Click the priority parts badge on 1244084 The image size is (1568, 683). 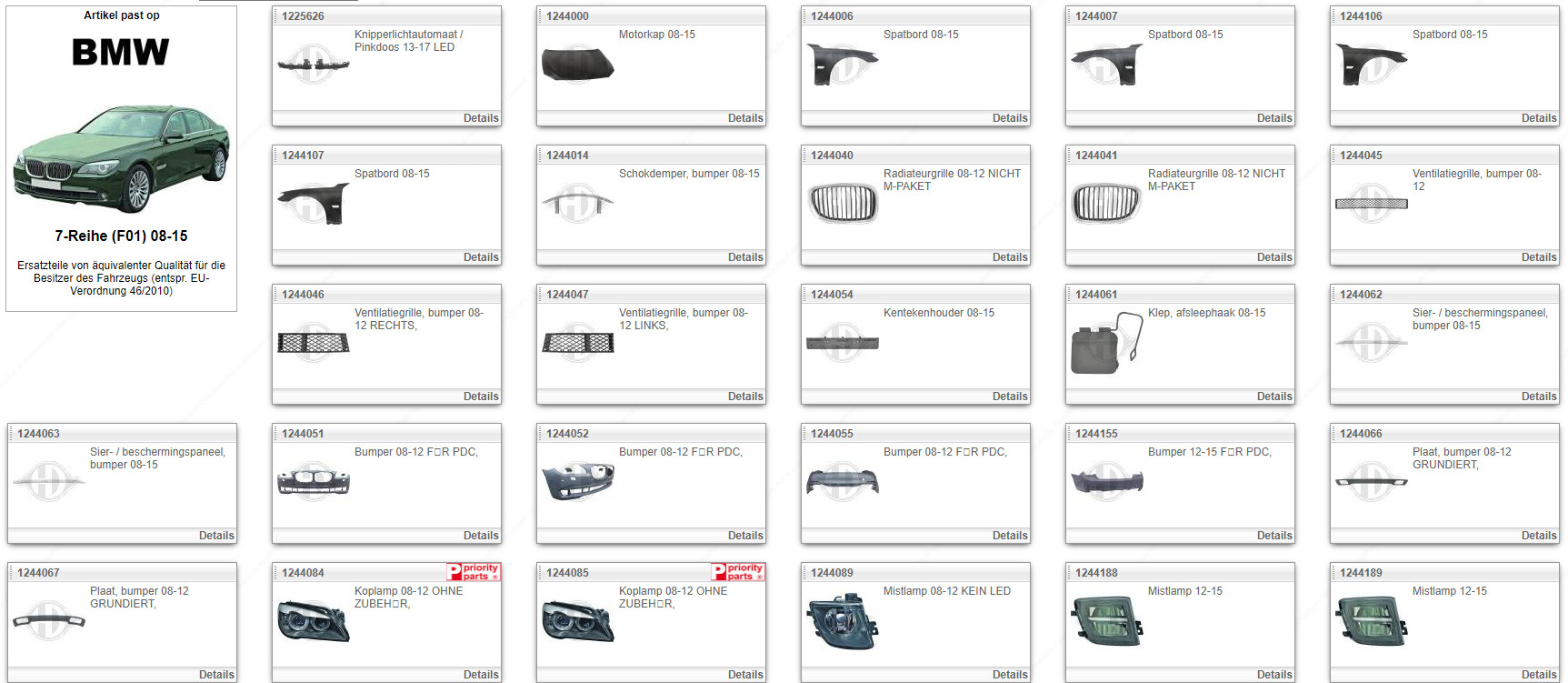click(x=474, y=572)
